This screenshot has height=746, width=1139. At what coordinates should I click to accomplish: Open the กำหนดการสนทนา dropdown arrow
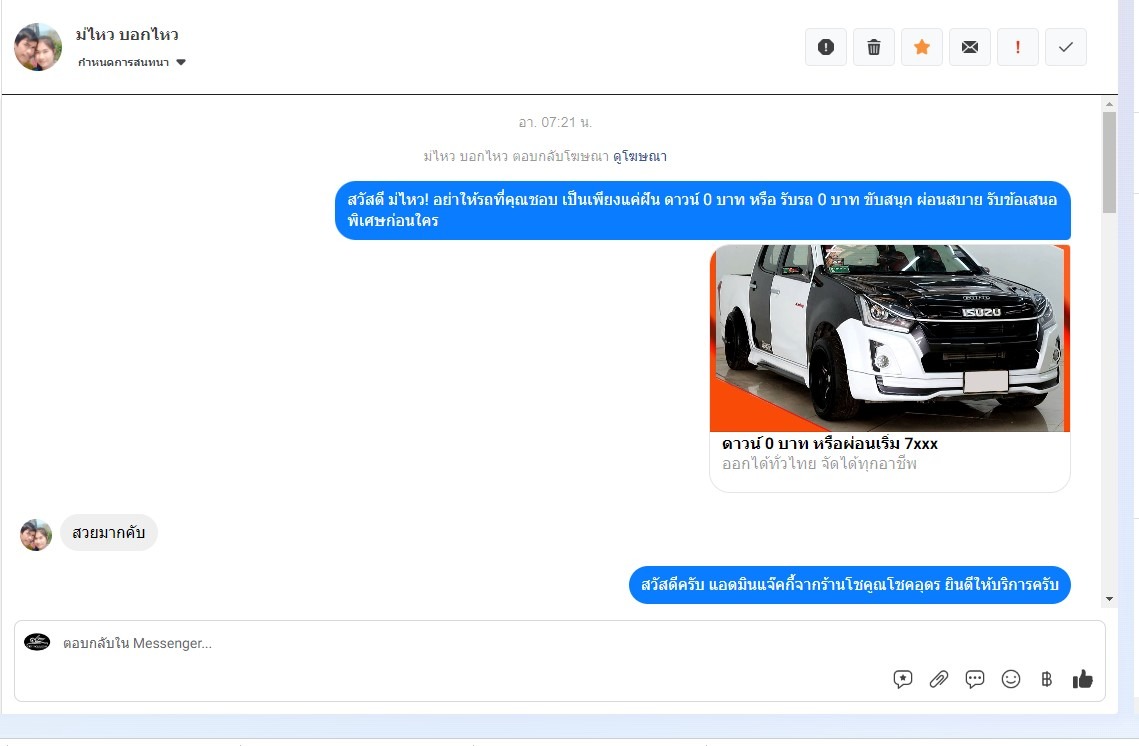click(181, 62)
